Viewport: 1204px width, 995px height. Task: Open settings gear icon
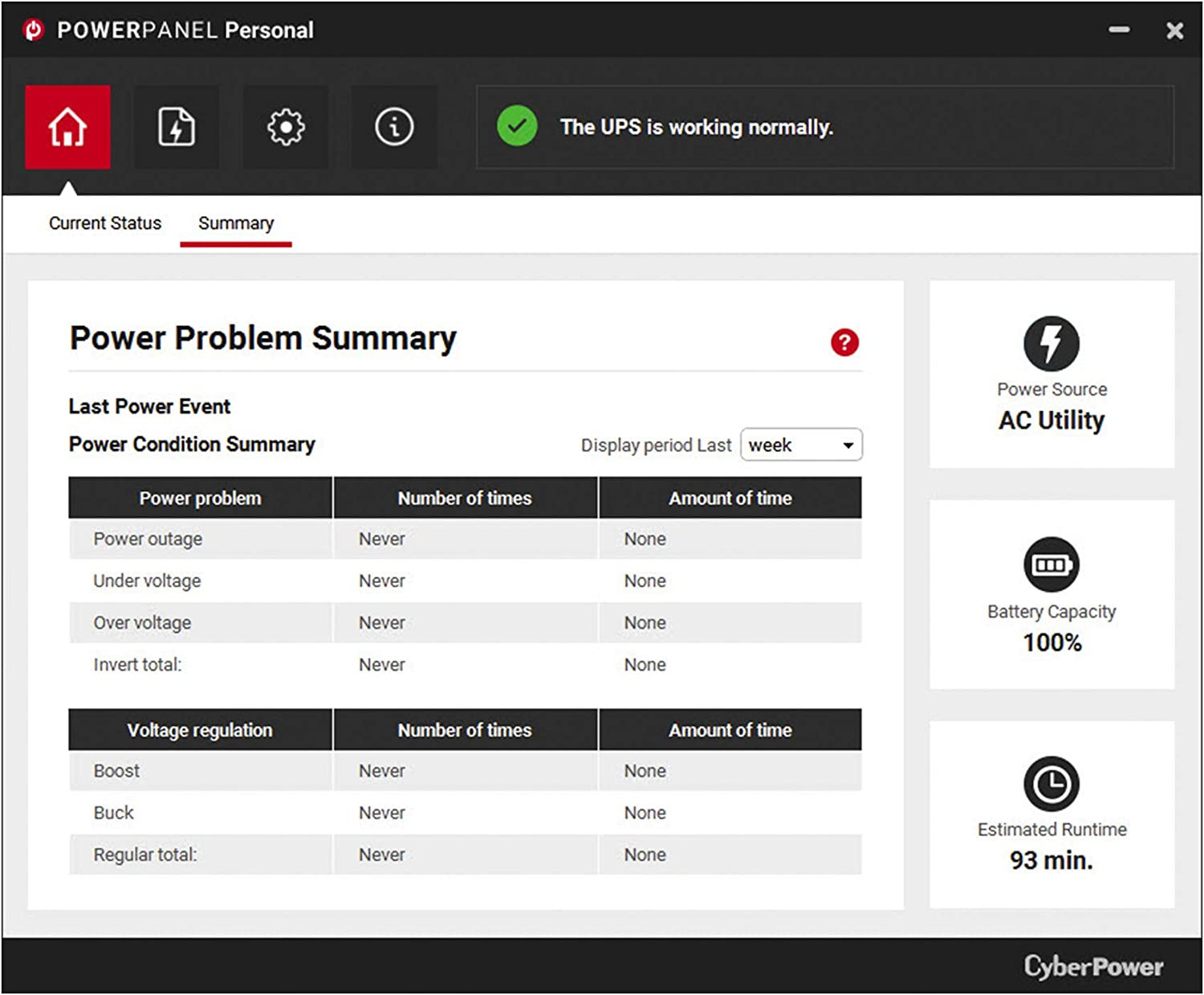[x=286, y=127]
